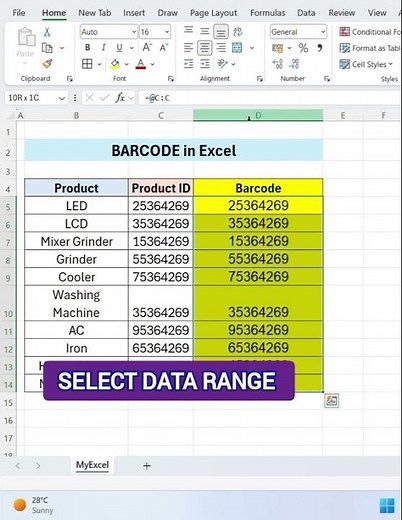Click Align Right icon
This screenshot has width=402, height=520.
pos(221,48)
